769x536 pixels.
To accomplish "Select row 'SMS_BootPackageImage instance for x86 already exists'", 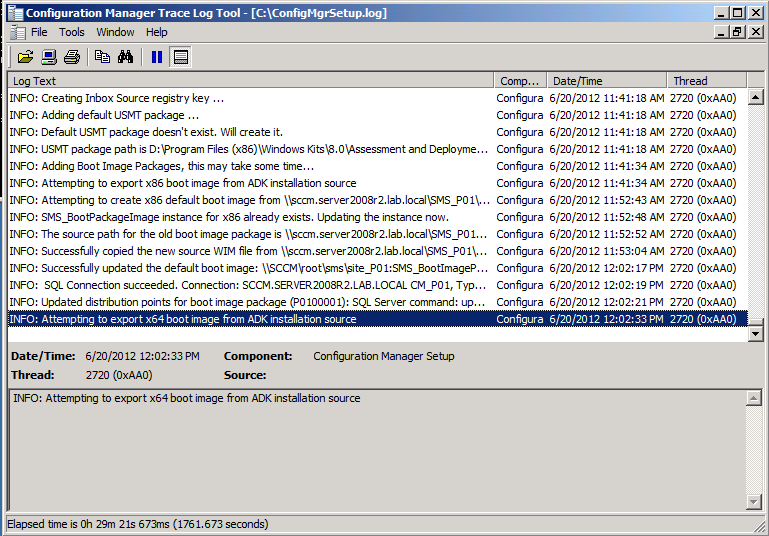I will pyautogui.click(x=378, y=217).
